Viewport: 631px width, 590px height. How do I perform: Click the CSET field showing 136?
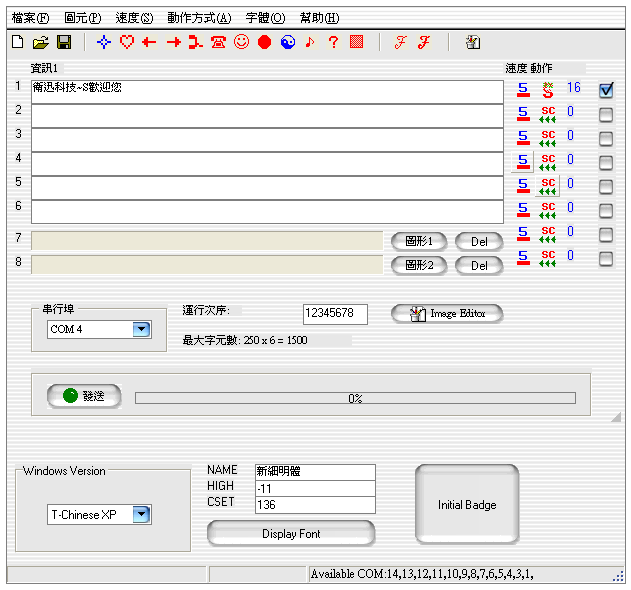[x=315, y=505]
